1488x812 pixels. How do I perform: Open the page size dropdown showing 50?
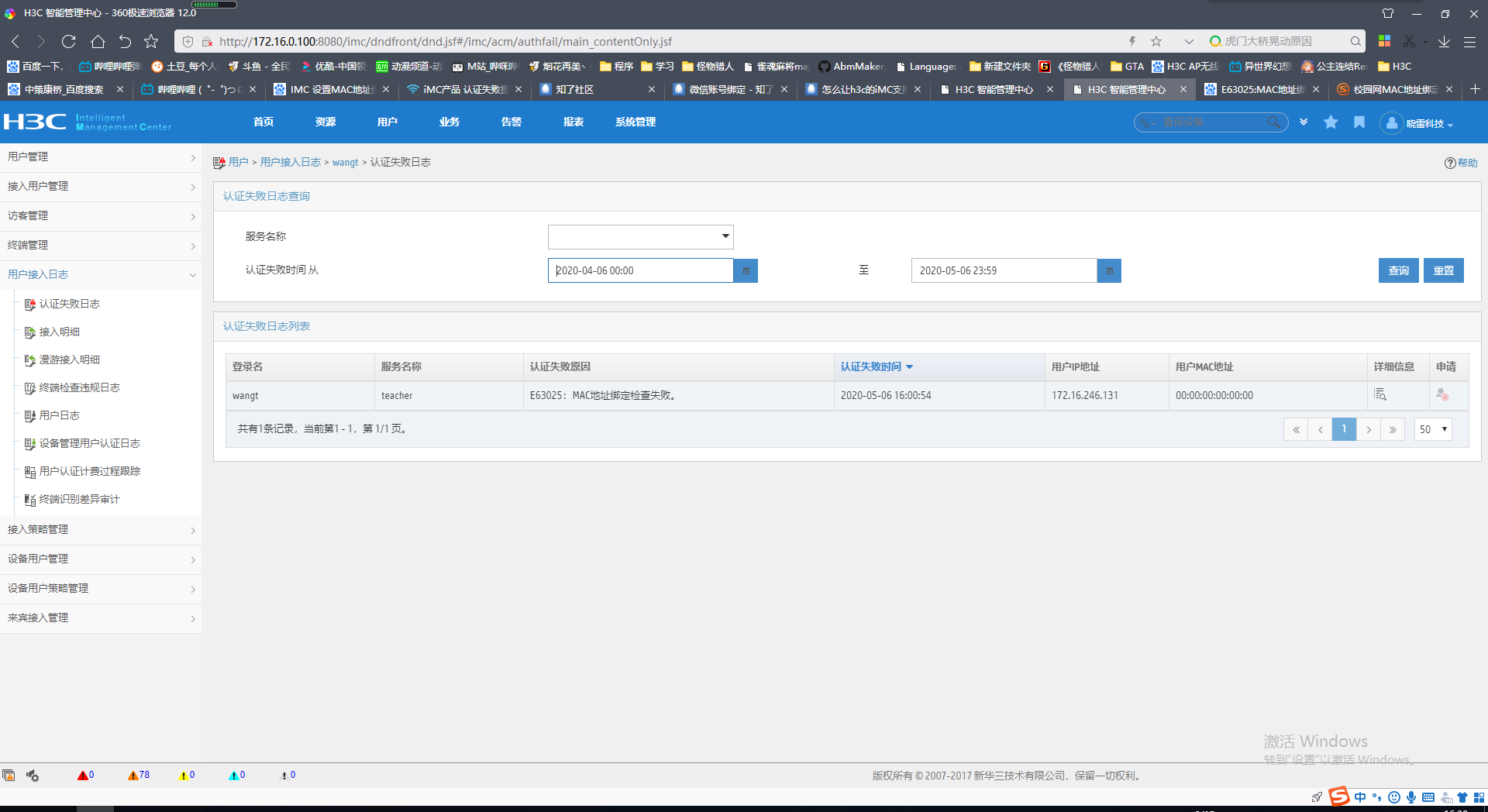pyautogui.click(x=1433, y=429)
